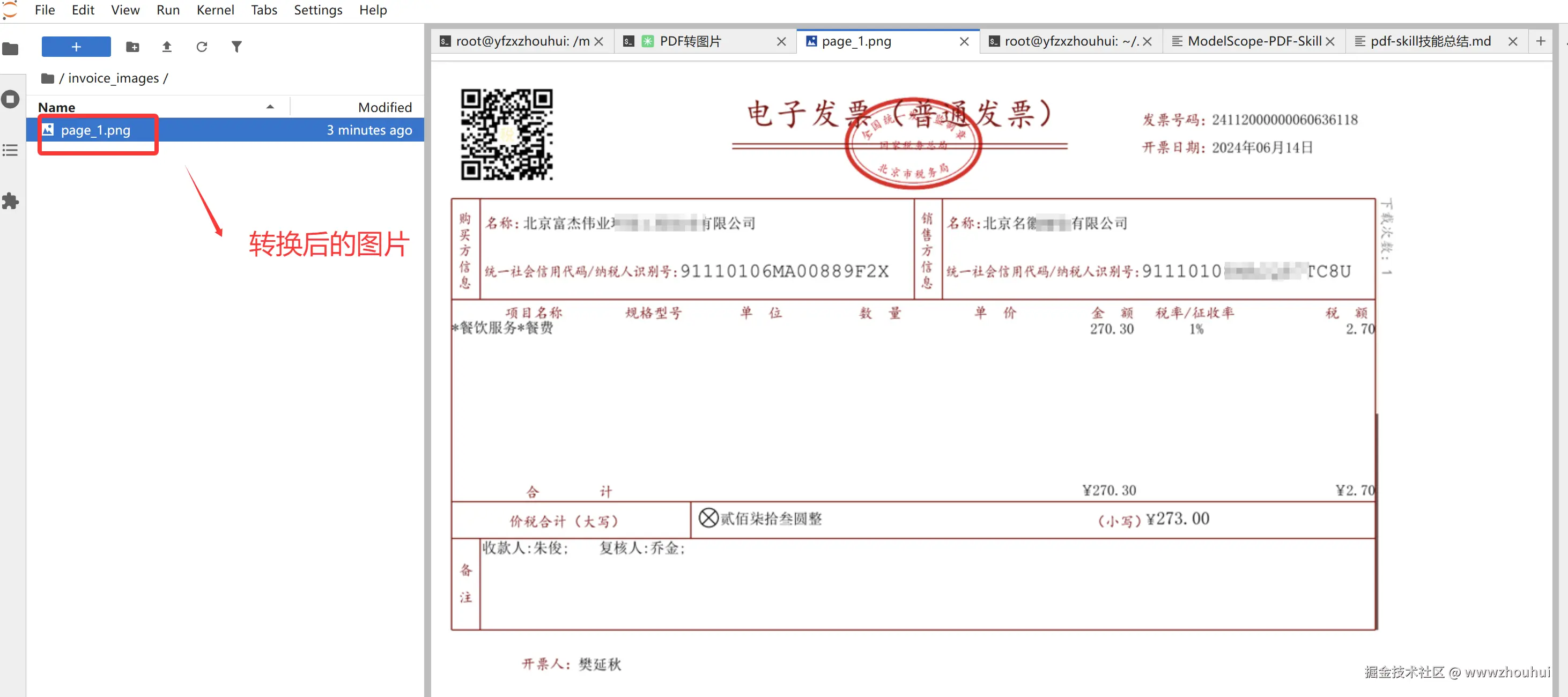Switch to pdf-skill技能总结.md tab

coord(1430,41)
